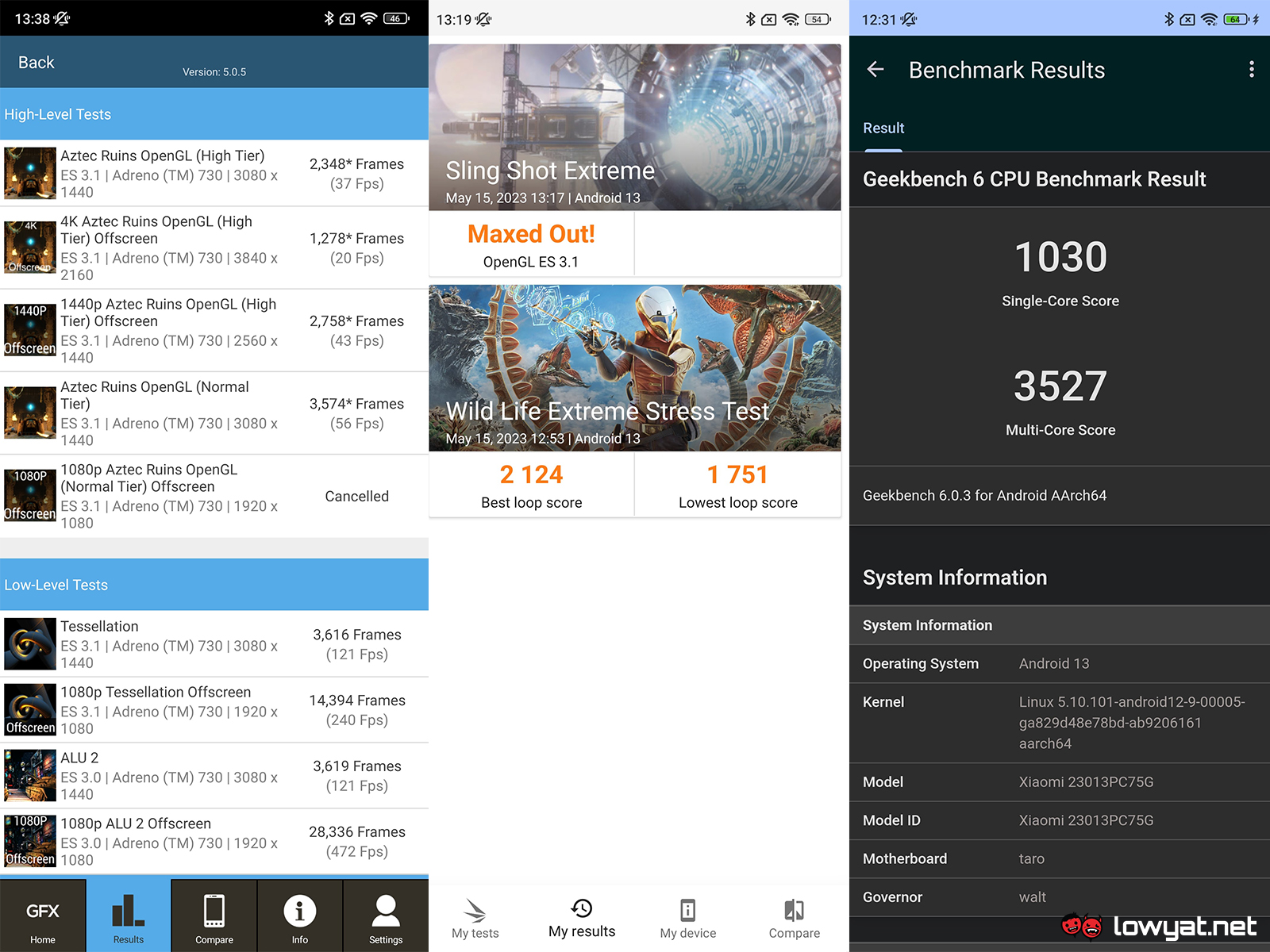Open the Info tab icon

(x=300, y=916)
